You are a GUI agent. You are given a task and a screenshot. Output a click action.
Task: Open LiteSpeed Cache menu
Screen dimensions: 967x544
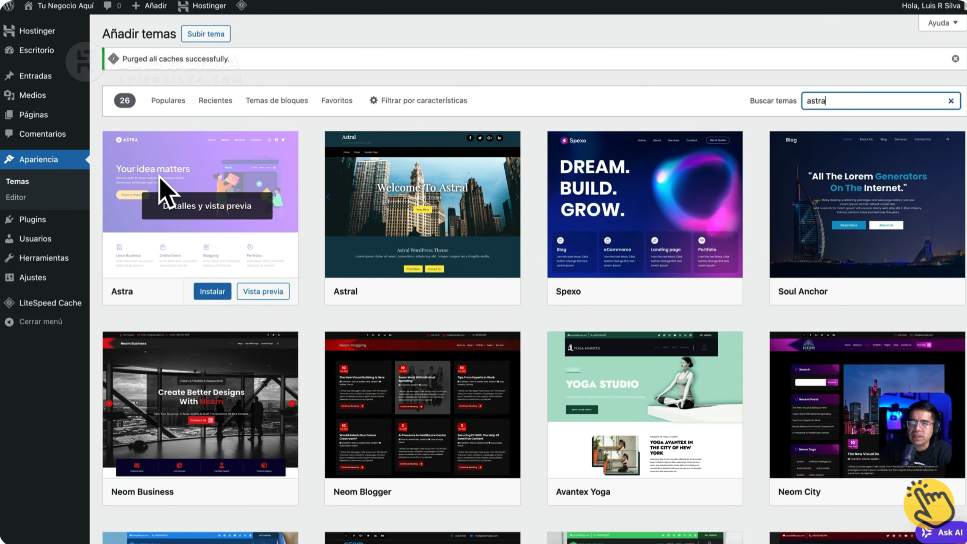point(50,303)
